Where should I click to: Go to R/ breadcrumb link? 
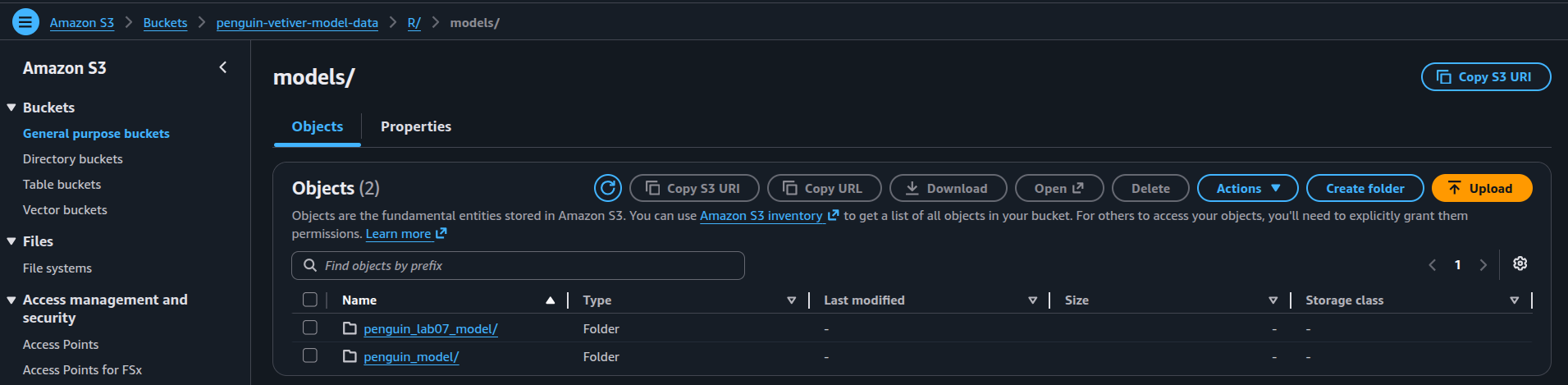[414, 22]
